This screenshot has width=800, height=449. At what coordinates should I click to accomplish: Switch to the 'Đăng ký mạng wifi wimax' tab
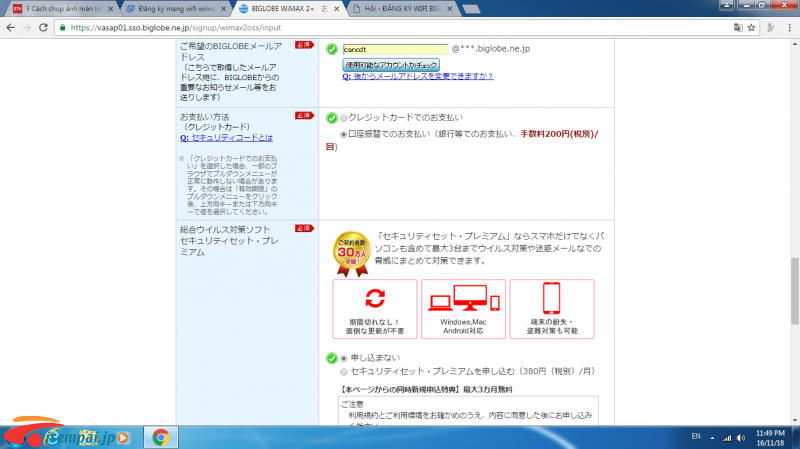click(x=176, y=9)
